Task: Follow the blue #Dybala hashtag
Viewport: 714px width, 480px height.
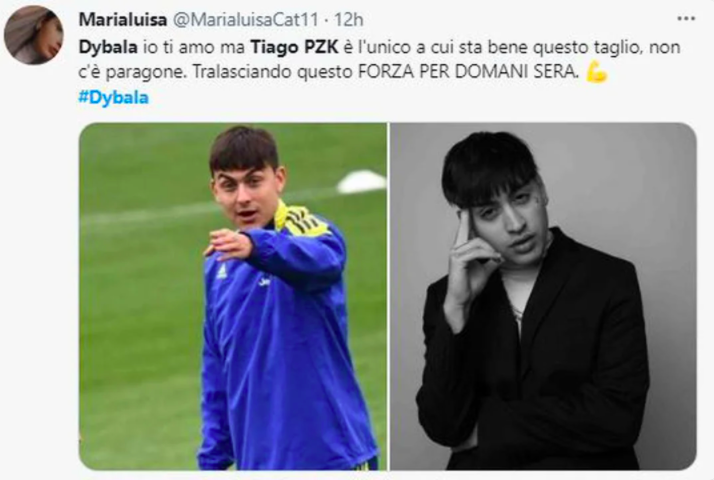Action: pos(113,97)
